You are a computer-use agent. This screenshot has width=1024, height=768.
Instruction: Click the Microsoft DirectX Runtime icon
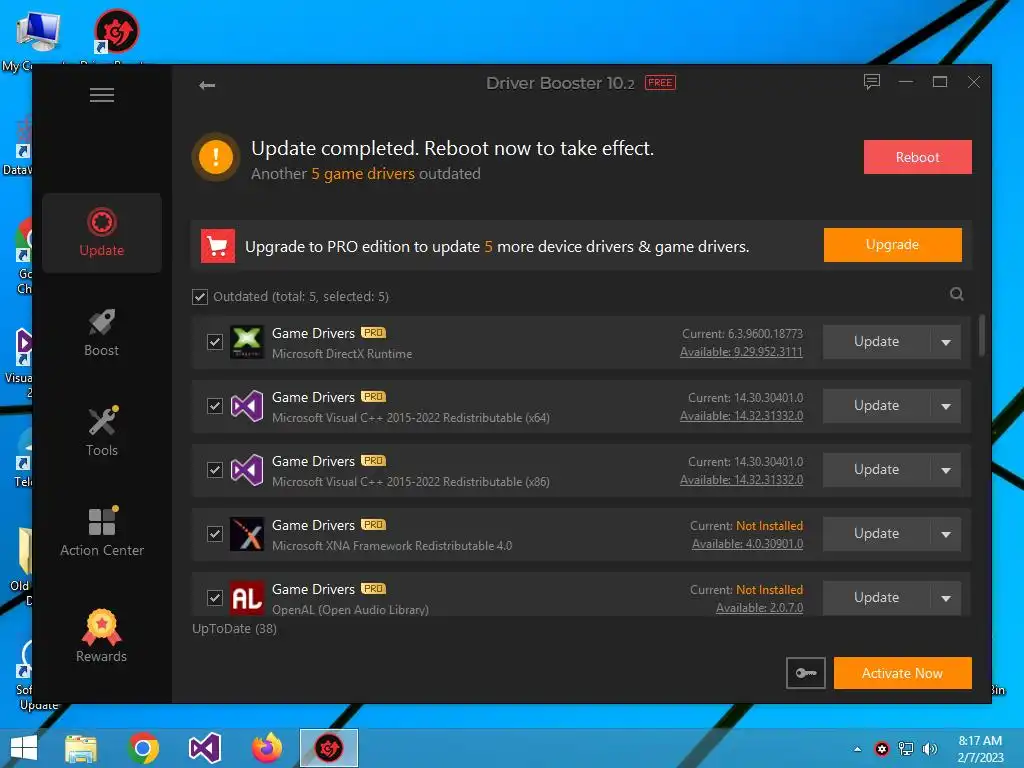[x=247, y=342]
